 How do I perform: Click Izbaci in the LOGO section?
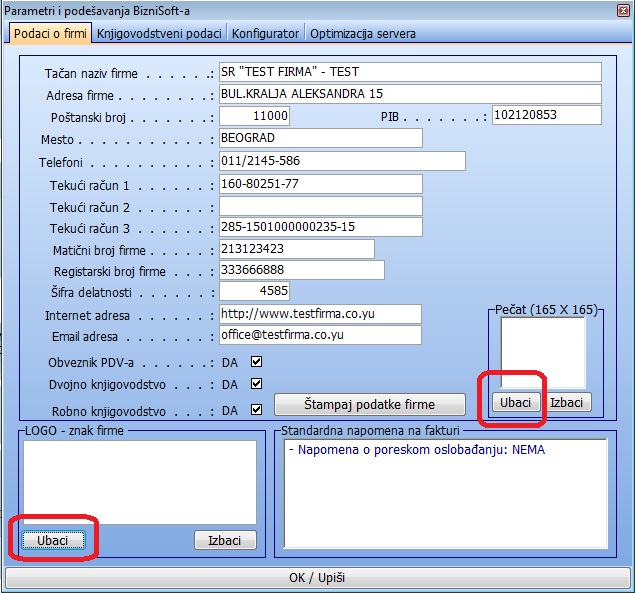[x=225, y=540]
